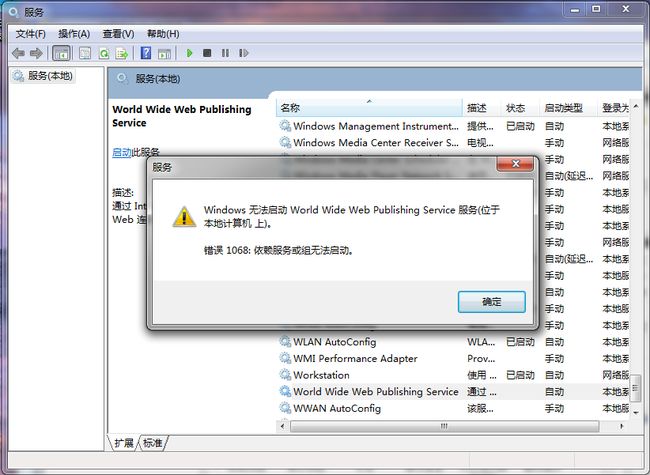The height and width of the screenshot is (475, 650).
Task: Click 已启动 status in Workstation row
Action: (x=520, y=375)
